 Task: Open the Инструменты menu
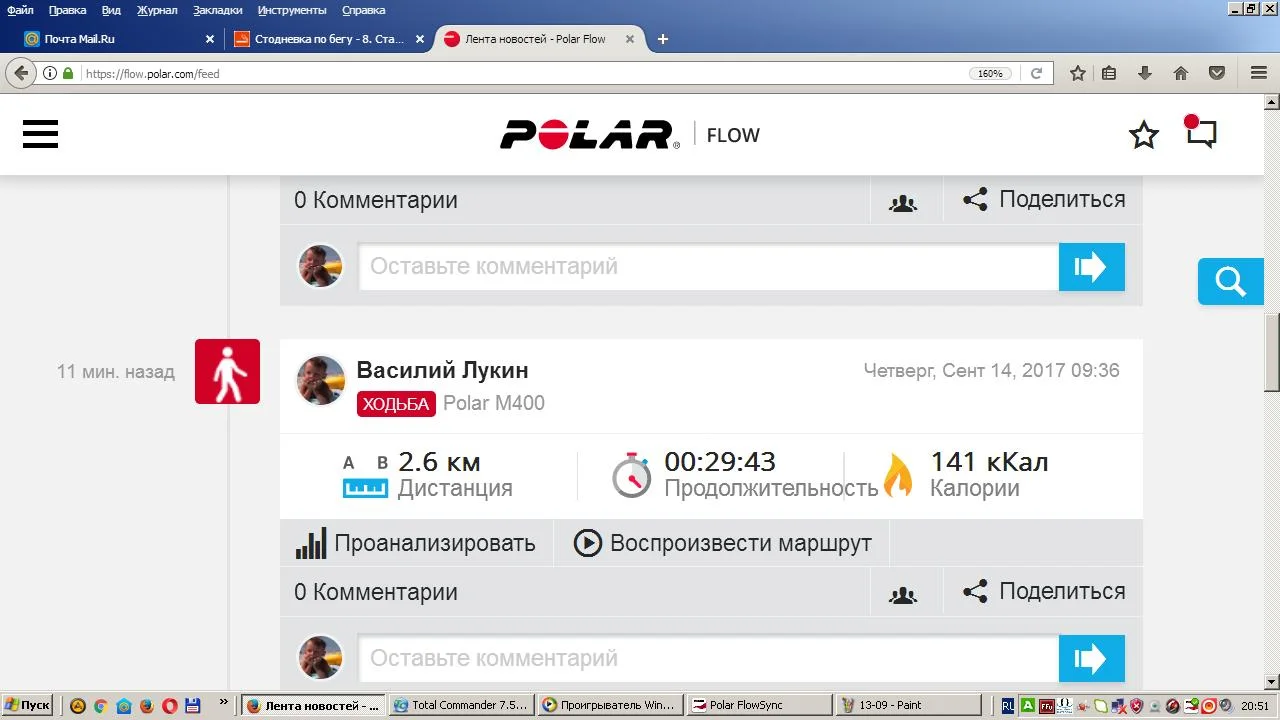coord(292,10)
